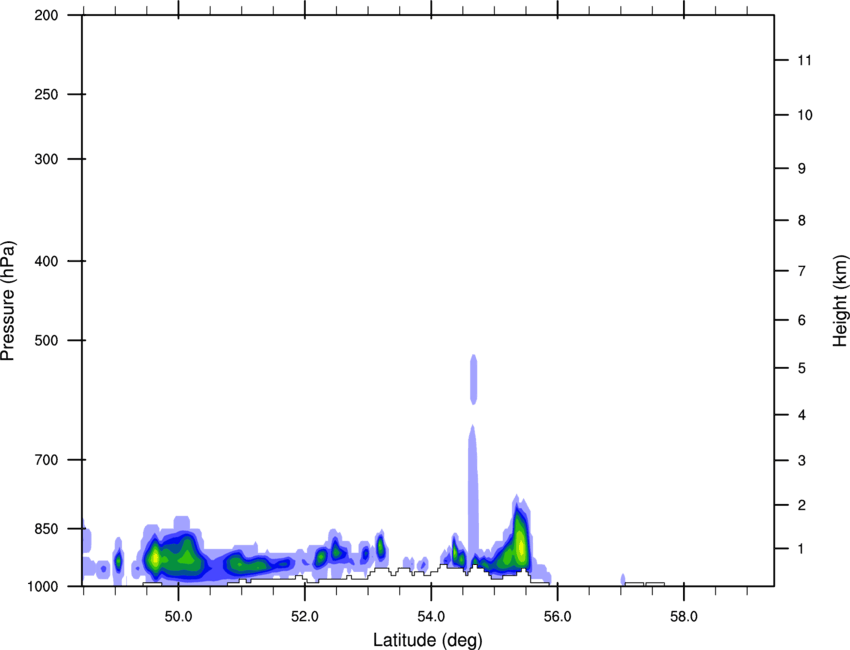
Task: Click the 2 km height label
Action: [x=802, y=505]
